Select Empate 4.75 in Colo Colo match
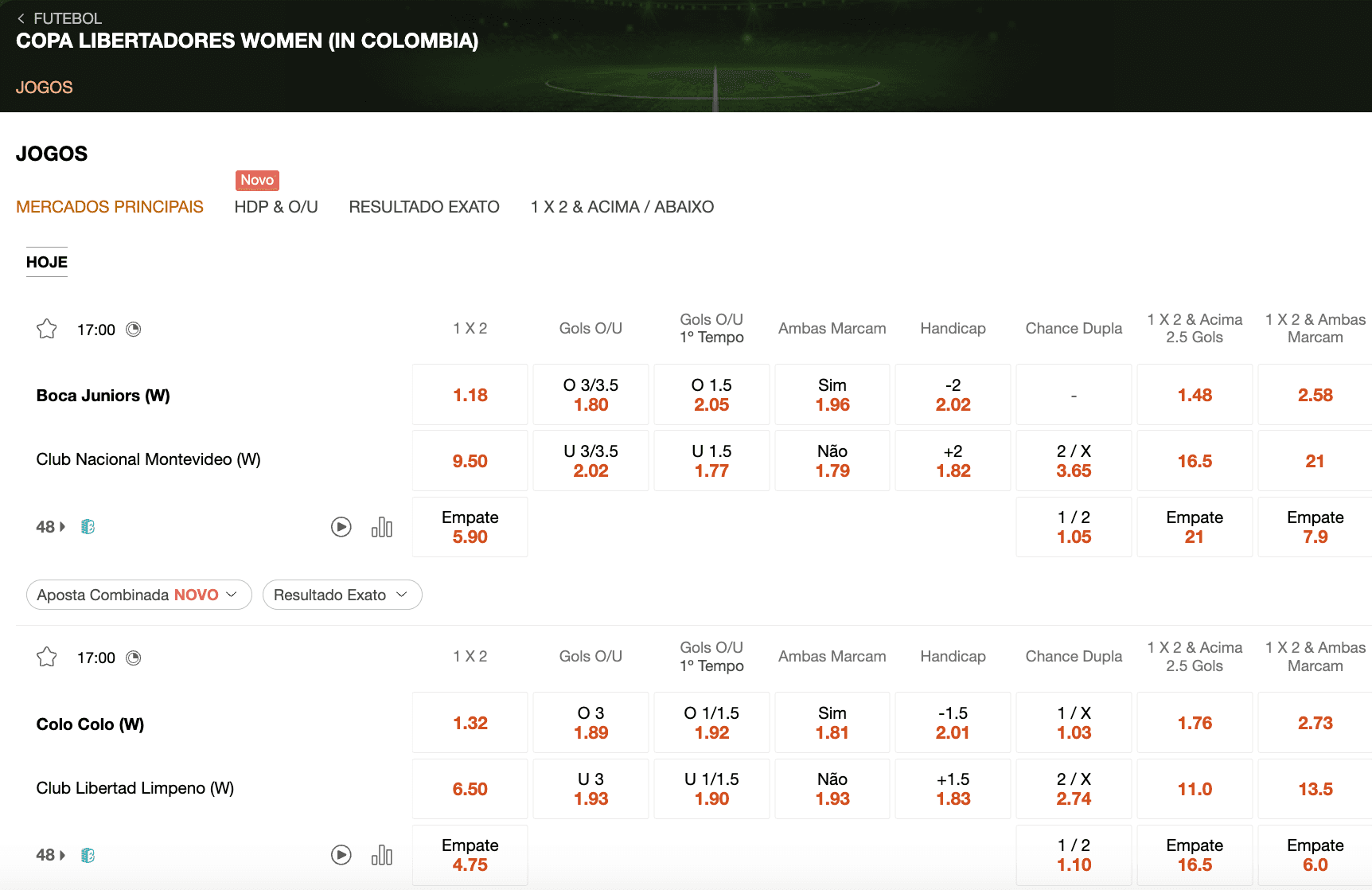Image resolution: width=1372 pixels, height=890 pixels. [470, 855]
